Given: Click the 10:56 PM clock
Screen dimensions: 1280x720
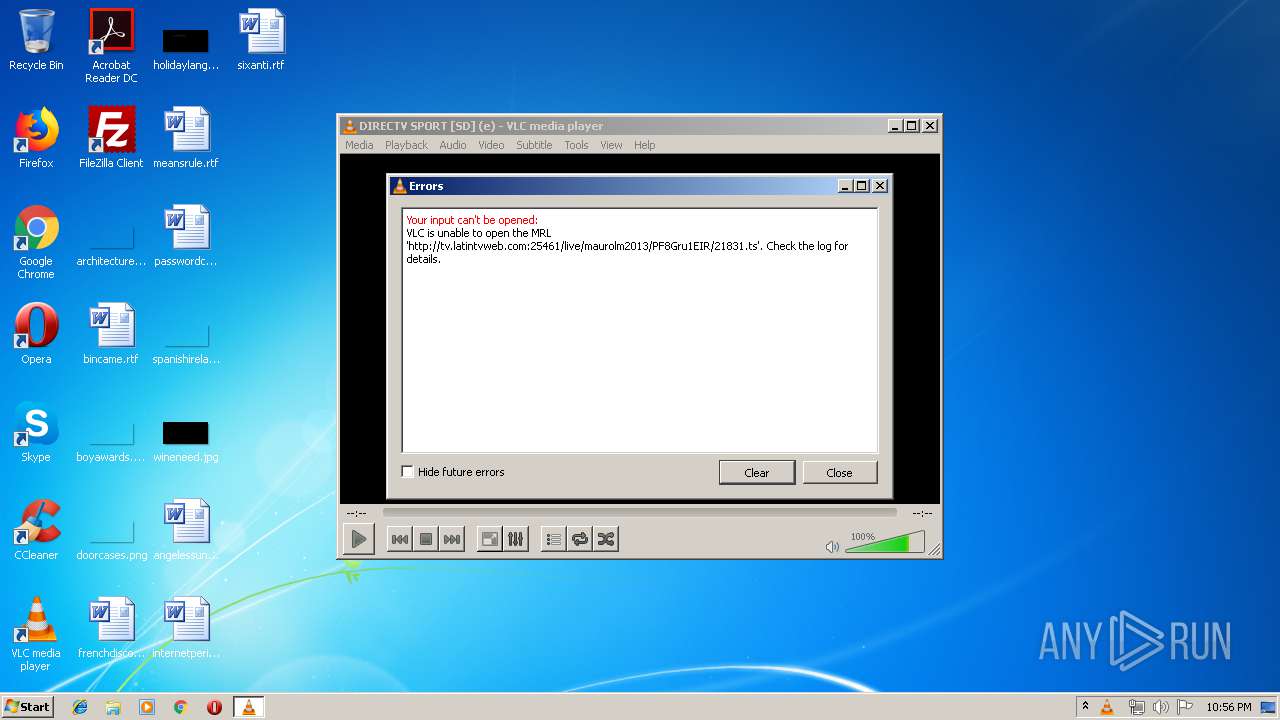Looking at the screenshot, I should (1228, 707).
